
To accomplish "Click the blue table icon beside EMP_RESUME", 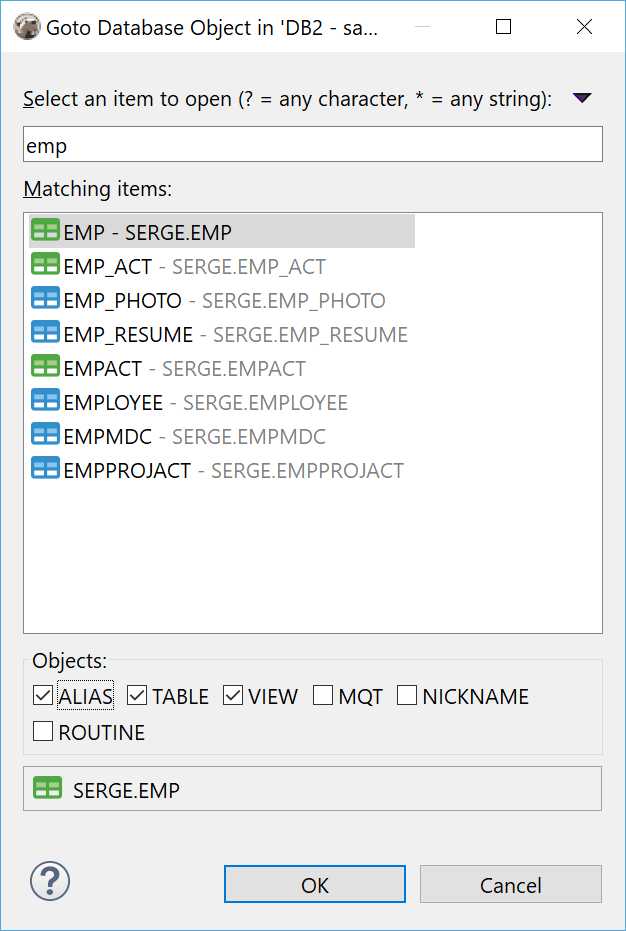I will (45, 331).
